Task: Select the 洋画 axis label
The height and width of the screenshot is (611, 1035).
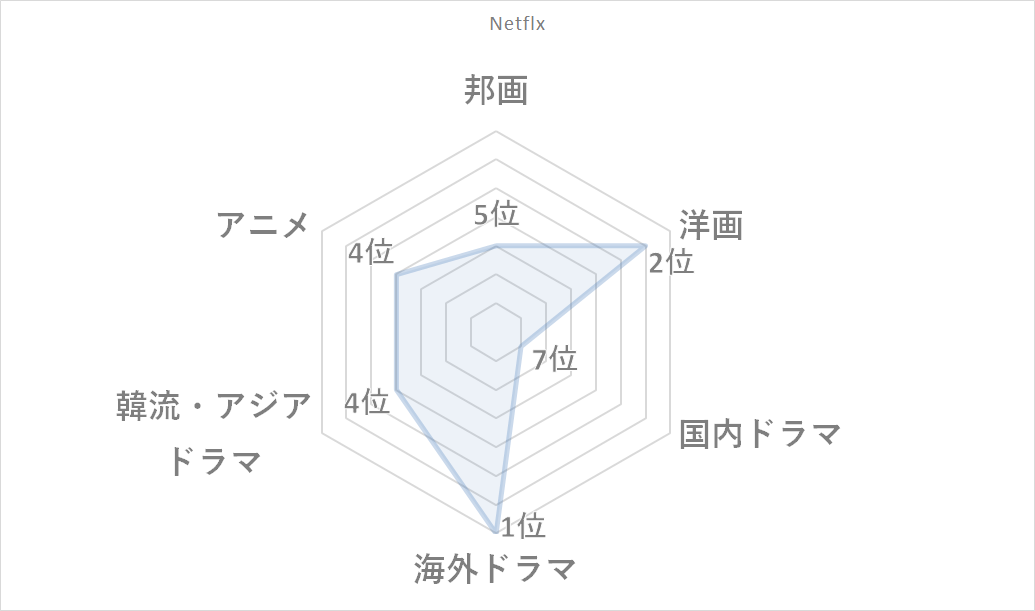Action: 712,224
